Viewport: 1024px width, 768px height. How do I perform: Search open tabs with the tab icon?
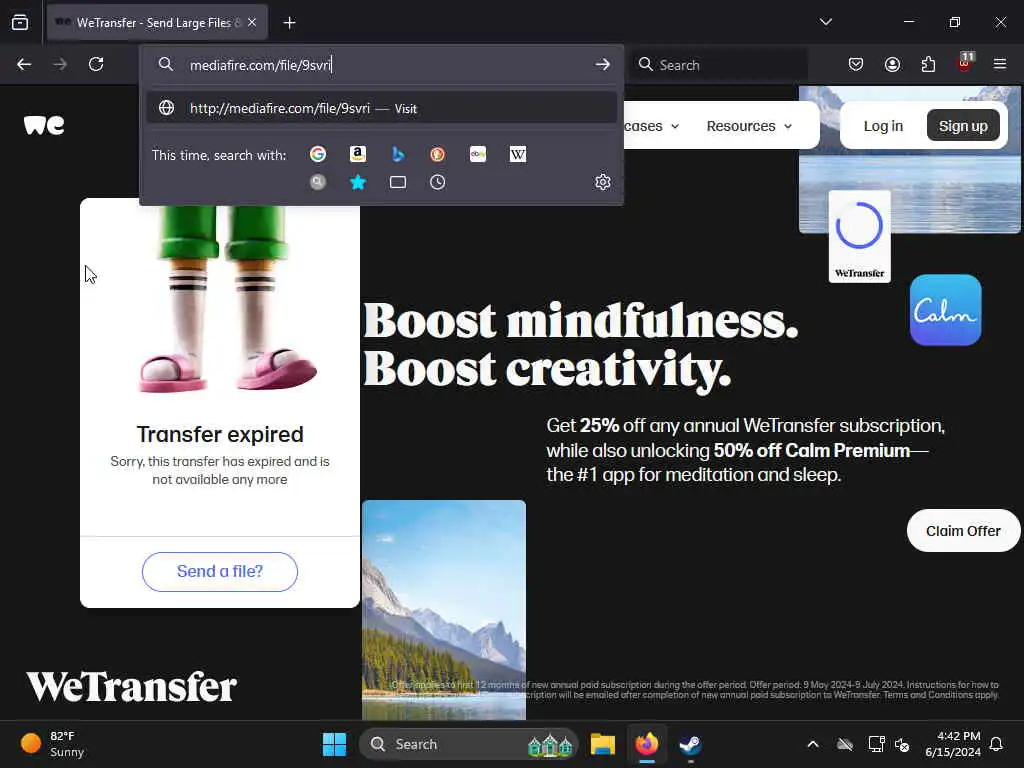point(398,182)
